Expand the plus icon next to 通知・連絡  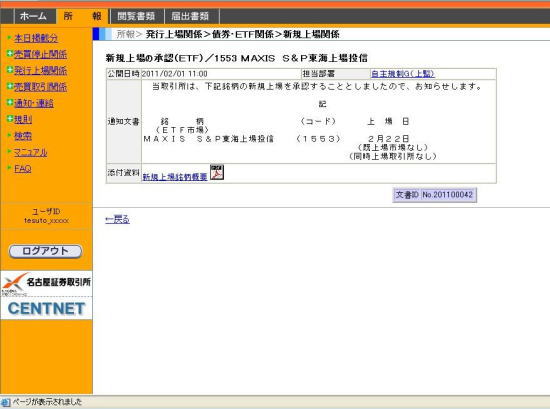click(10, 102)
